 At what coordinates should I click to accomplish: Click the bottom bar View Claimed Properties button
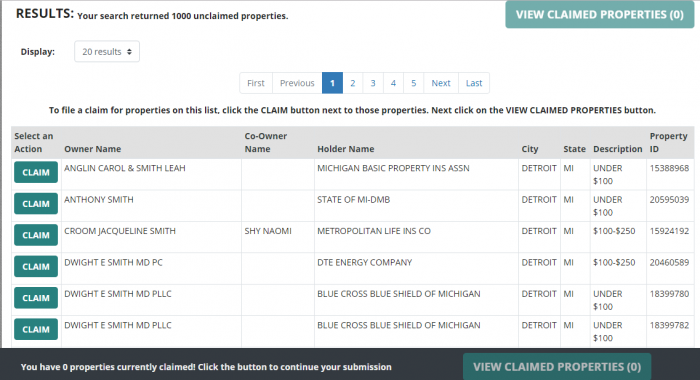coord(557,367)
